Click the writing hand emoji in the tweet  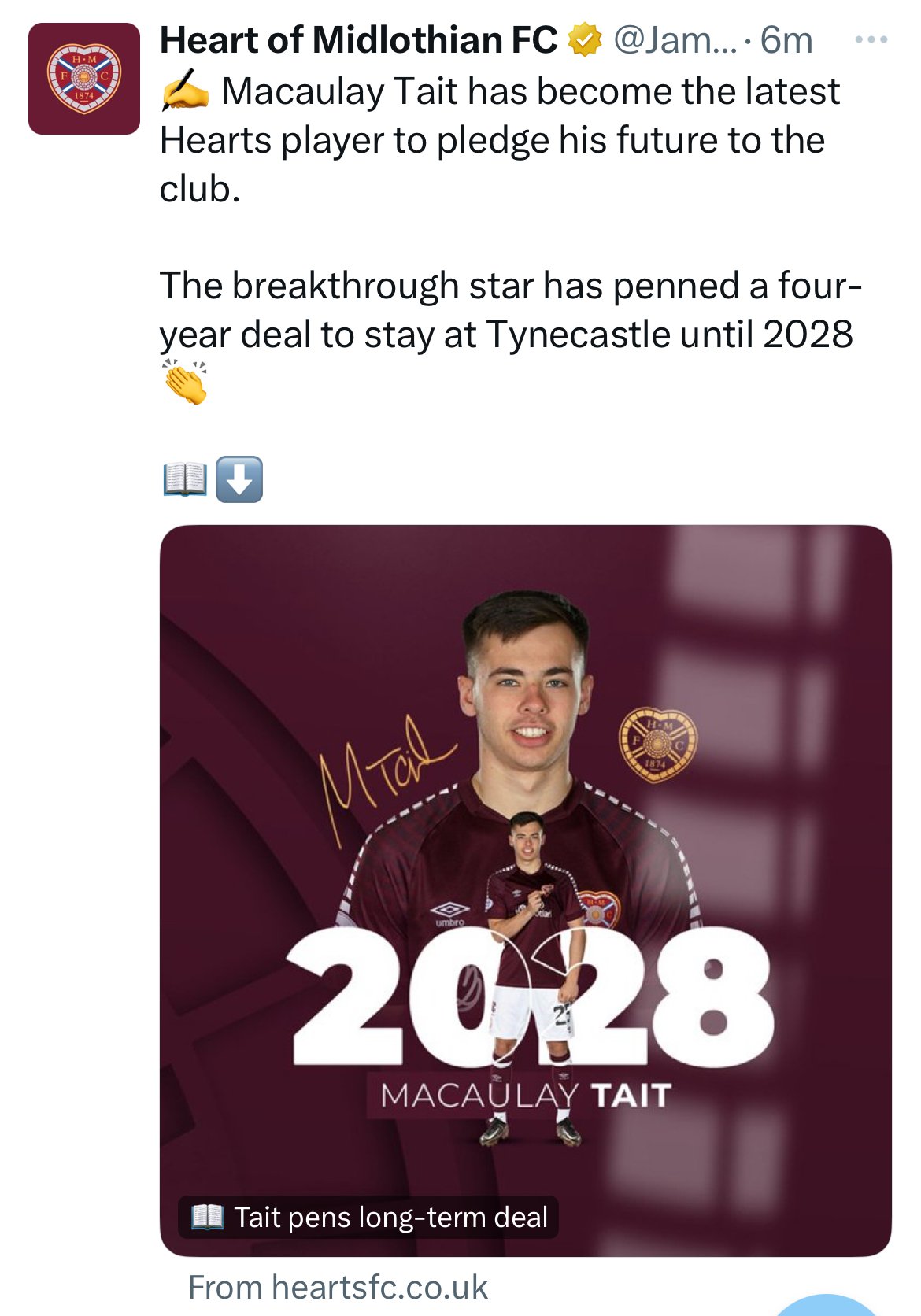[x=183, y=89]
